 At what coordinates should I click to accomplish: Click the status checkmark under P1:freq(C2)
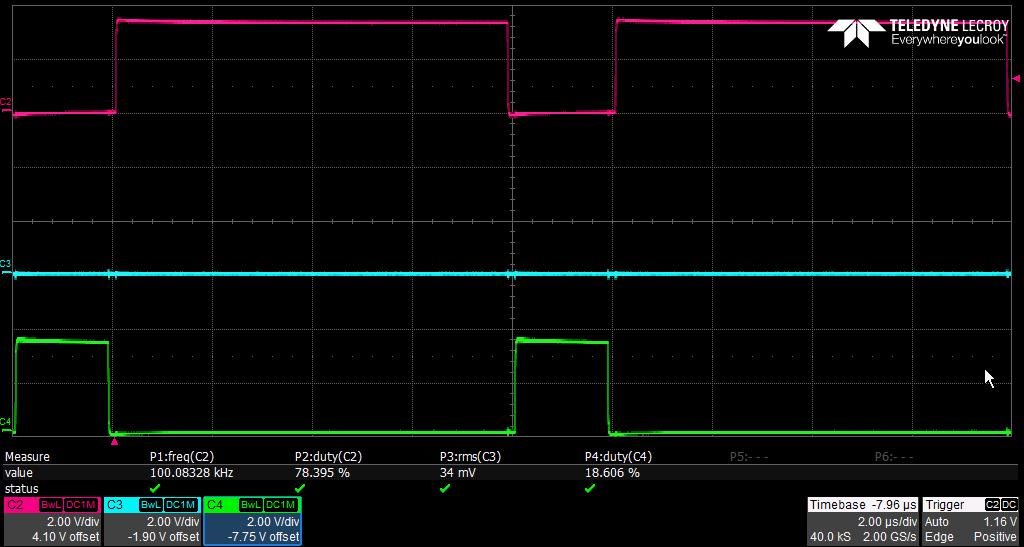[x=155, y=488]
